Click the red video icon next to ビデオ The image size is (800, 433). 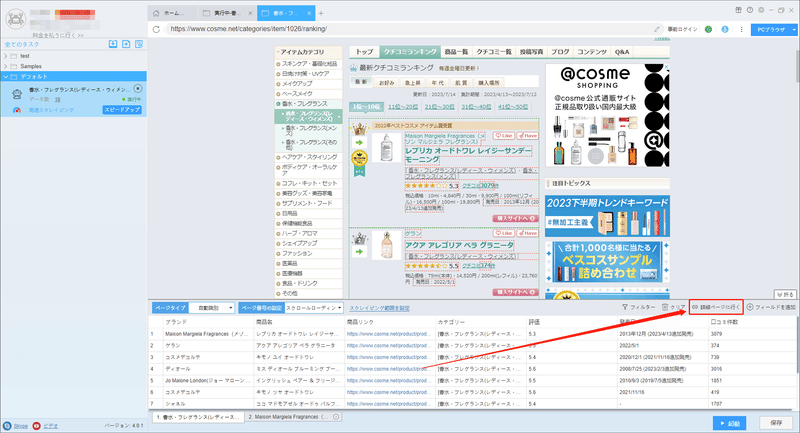point(36,426)
